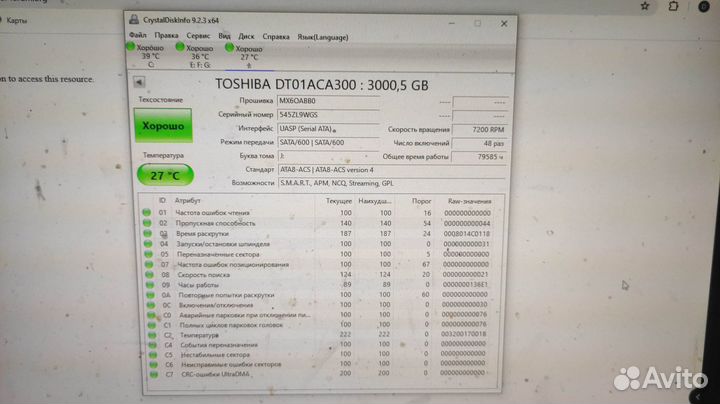Close the CrystalDiskInfo window

(504, 23)
